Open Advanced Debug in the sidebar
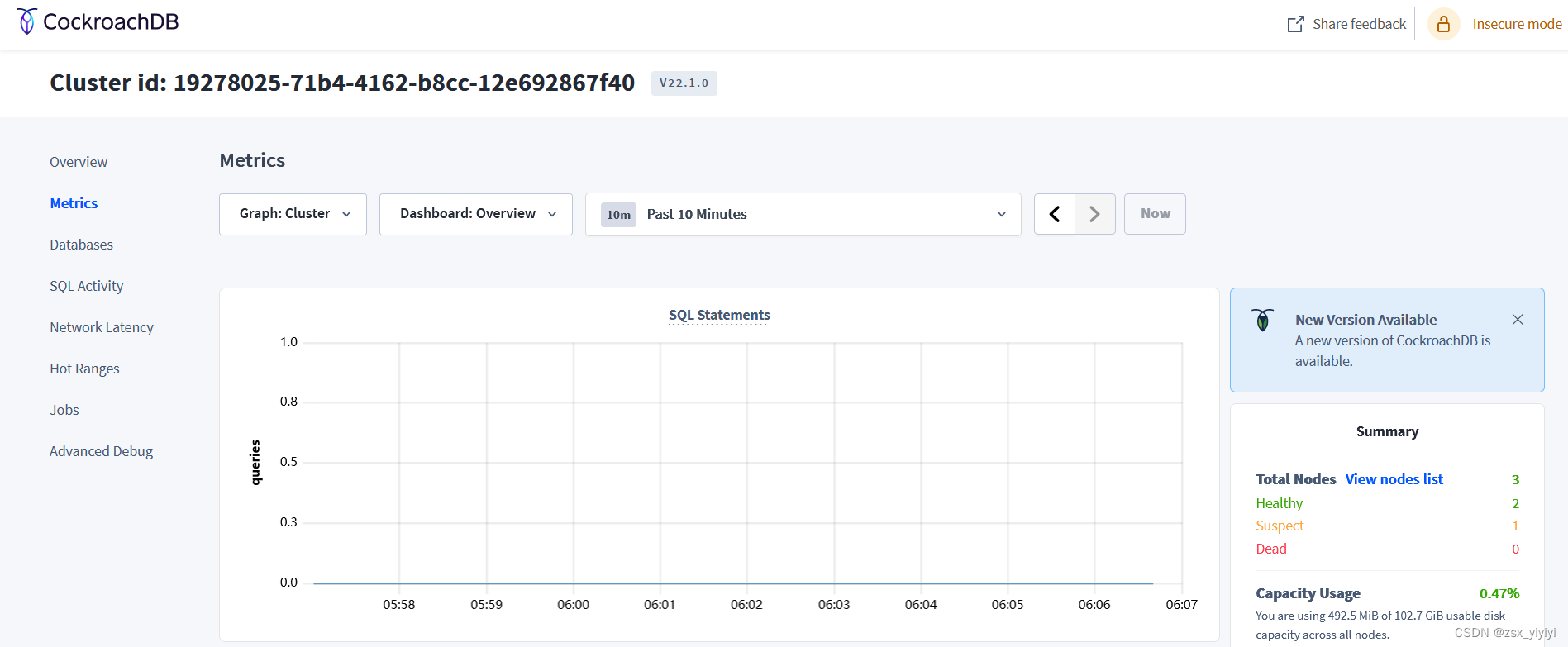This screenshot has height=647, width=1568. coord(101,451)
